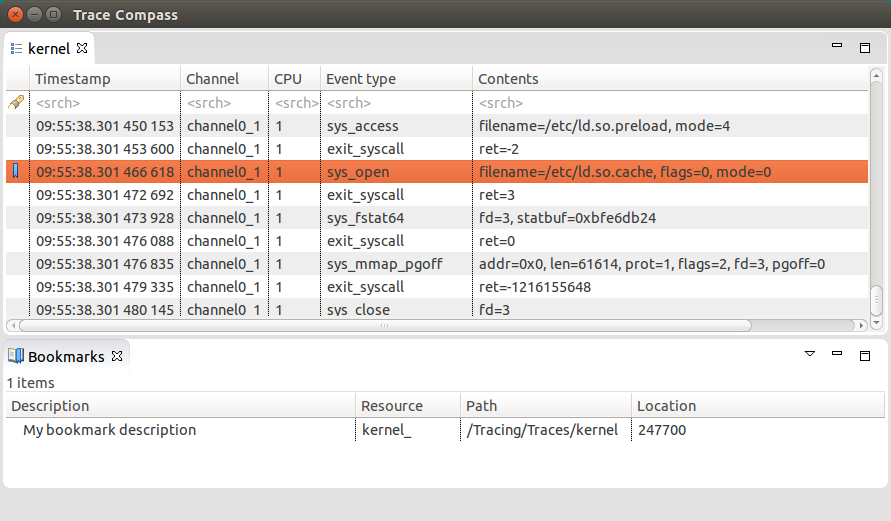Click the vertical scrollbar thumb of events table

pos(876,297)
